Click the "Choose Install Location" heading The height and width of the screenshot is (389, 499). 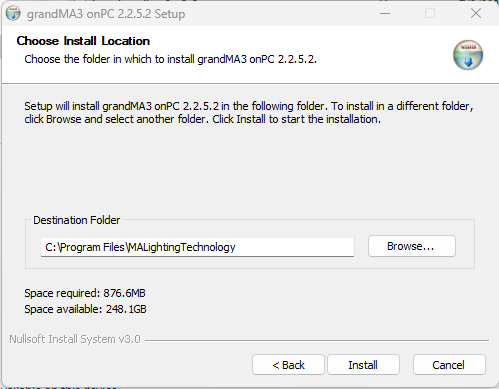click(83, 41)
